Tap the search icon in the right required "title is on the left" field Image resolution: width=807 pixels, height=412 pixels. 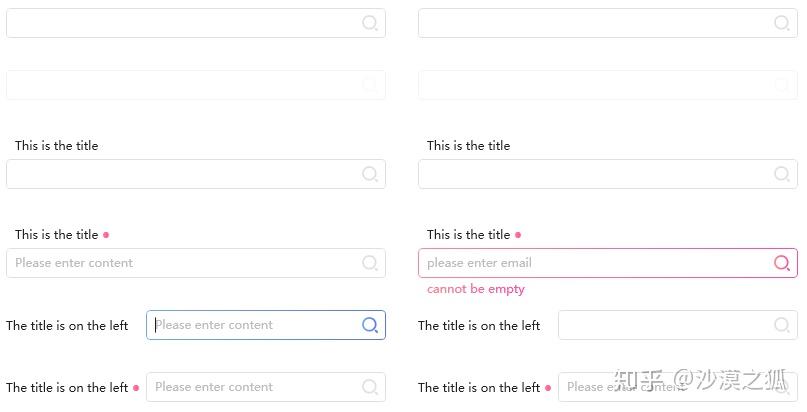point(782,387)
